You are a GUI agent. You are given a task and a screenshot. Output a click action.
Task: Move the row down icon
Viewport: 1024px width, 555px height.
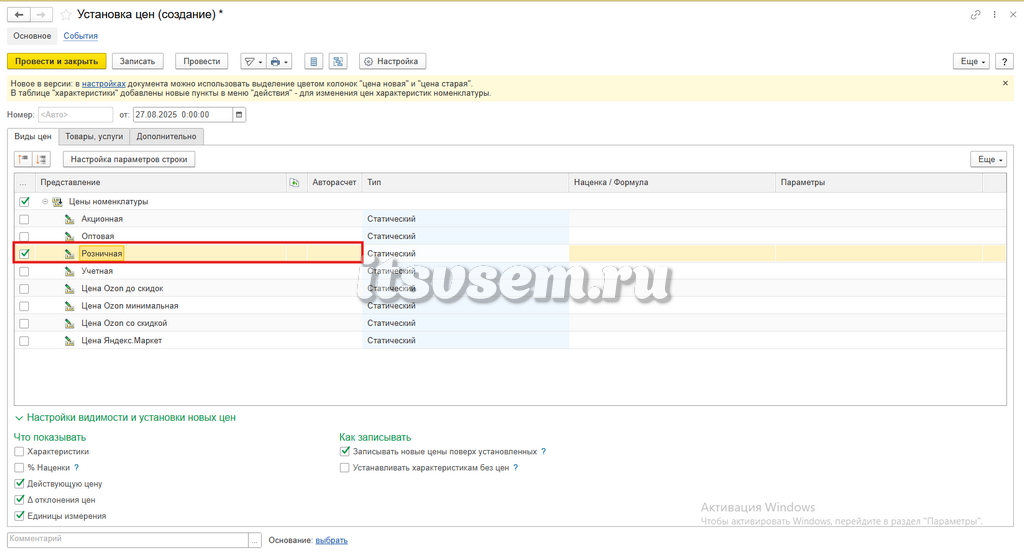pyautogui.click(x=41, y=159)
